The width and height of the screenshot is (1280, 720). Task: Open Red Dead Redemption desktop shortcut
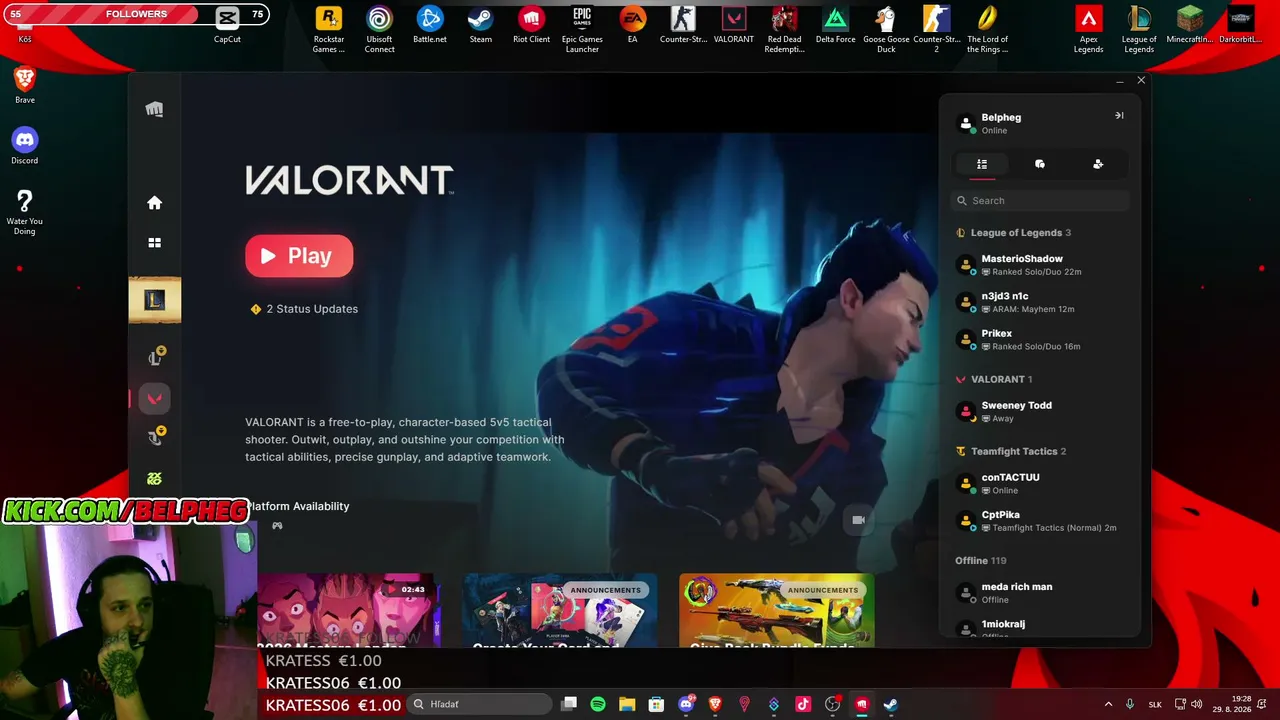click(x=784, y=30)
